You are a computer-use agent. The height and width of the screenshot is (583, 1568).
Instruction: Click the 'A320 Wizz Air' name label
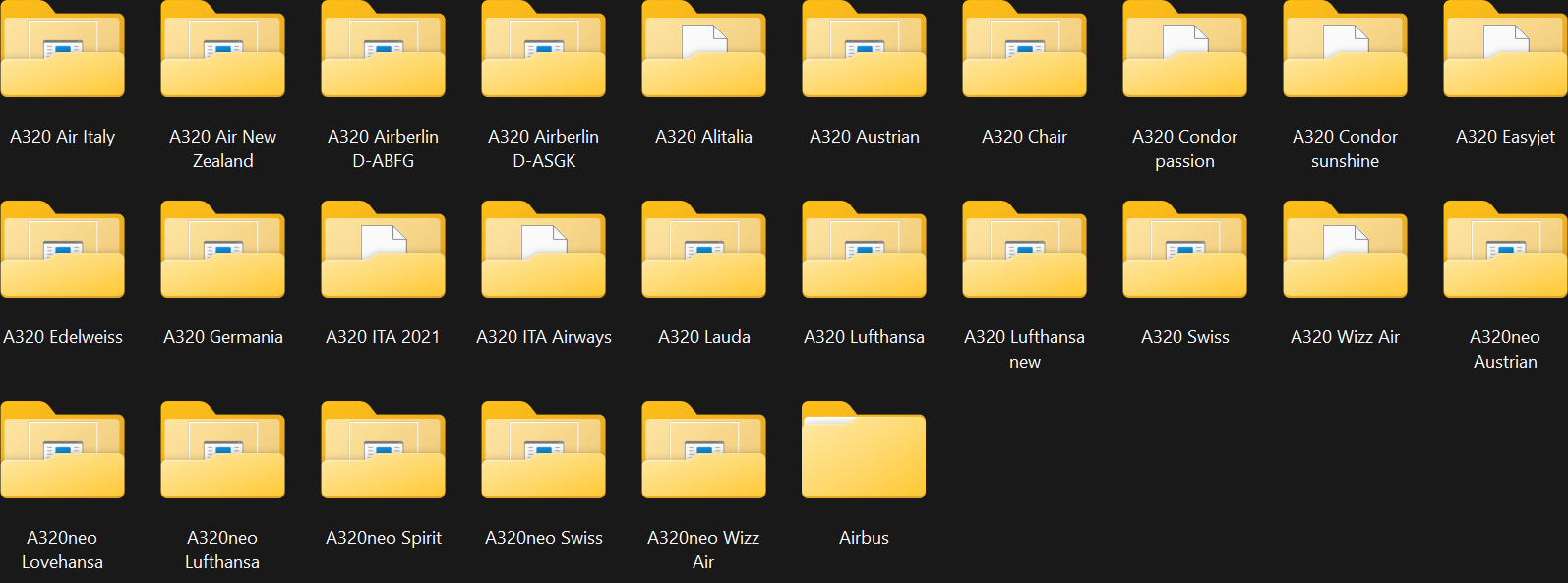(1346, 337)
